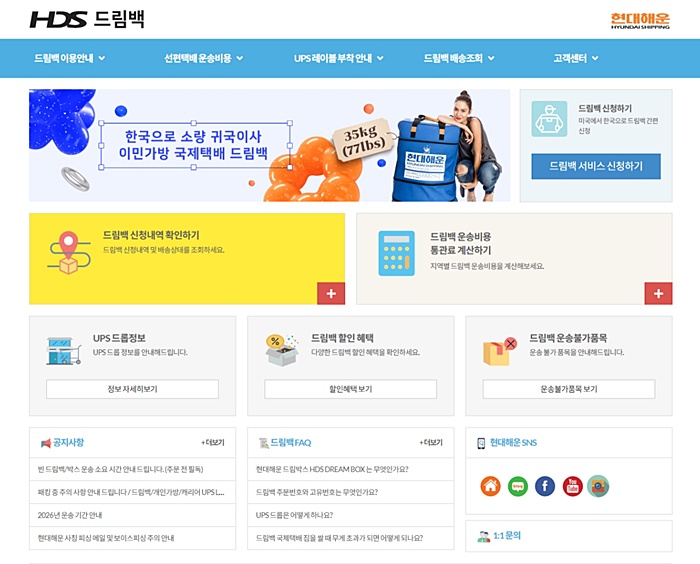This screenshot has height=564, width=700.
Task: Open the Facebook SNS icon
Action: (545, 486)
